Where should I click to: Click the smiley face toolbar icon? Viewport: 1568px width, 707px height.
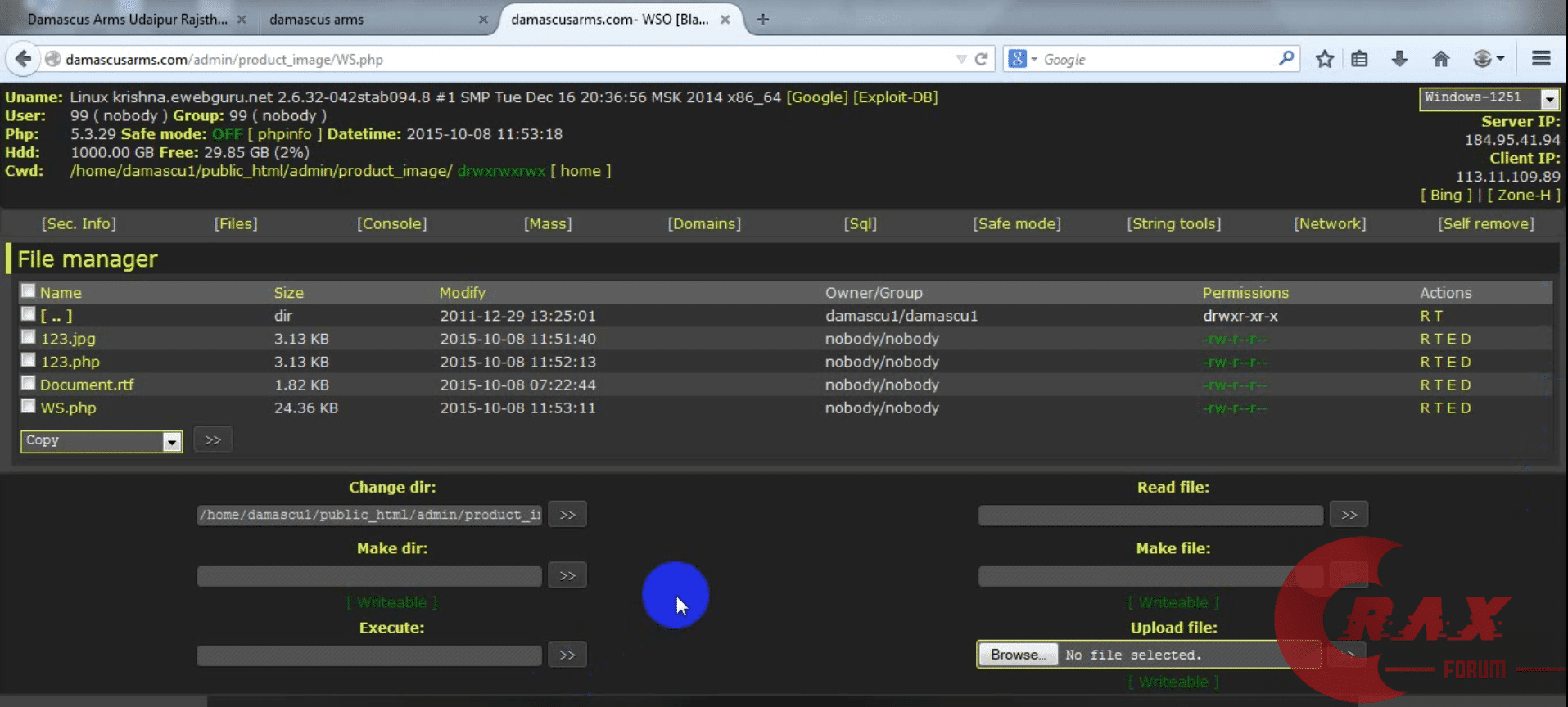(x=1482, y=59)
